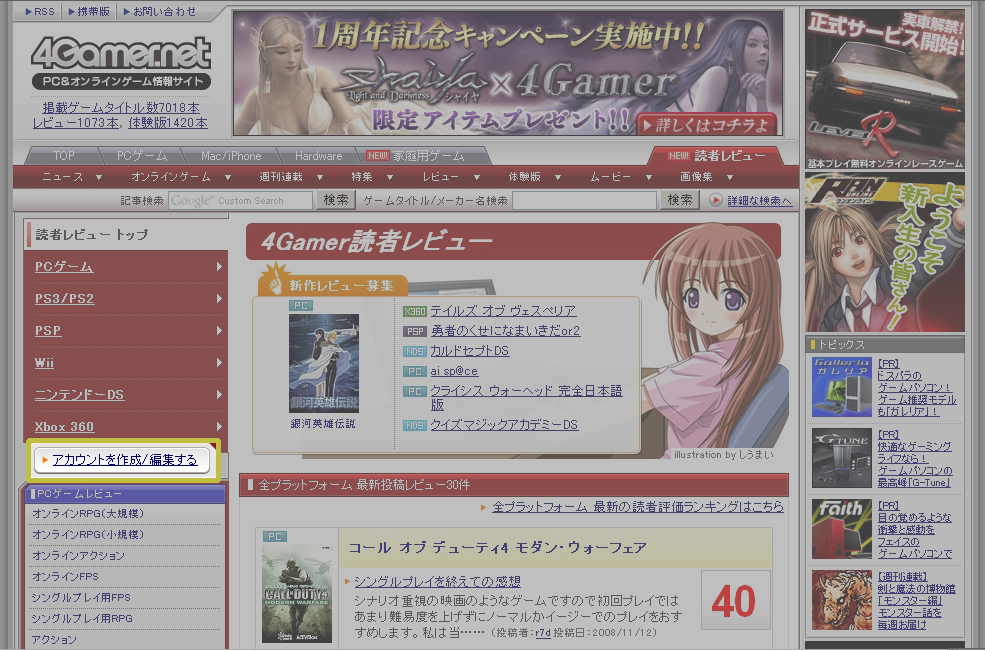The image size is (985, 650).
Task: Open クイズマジックアカデミーDS link
Action: tap(504, 425)
